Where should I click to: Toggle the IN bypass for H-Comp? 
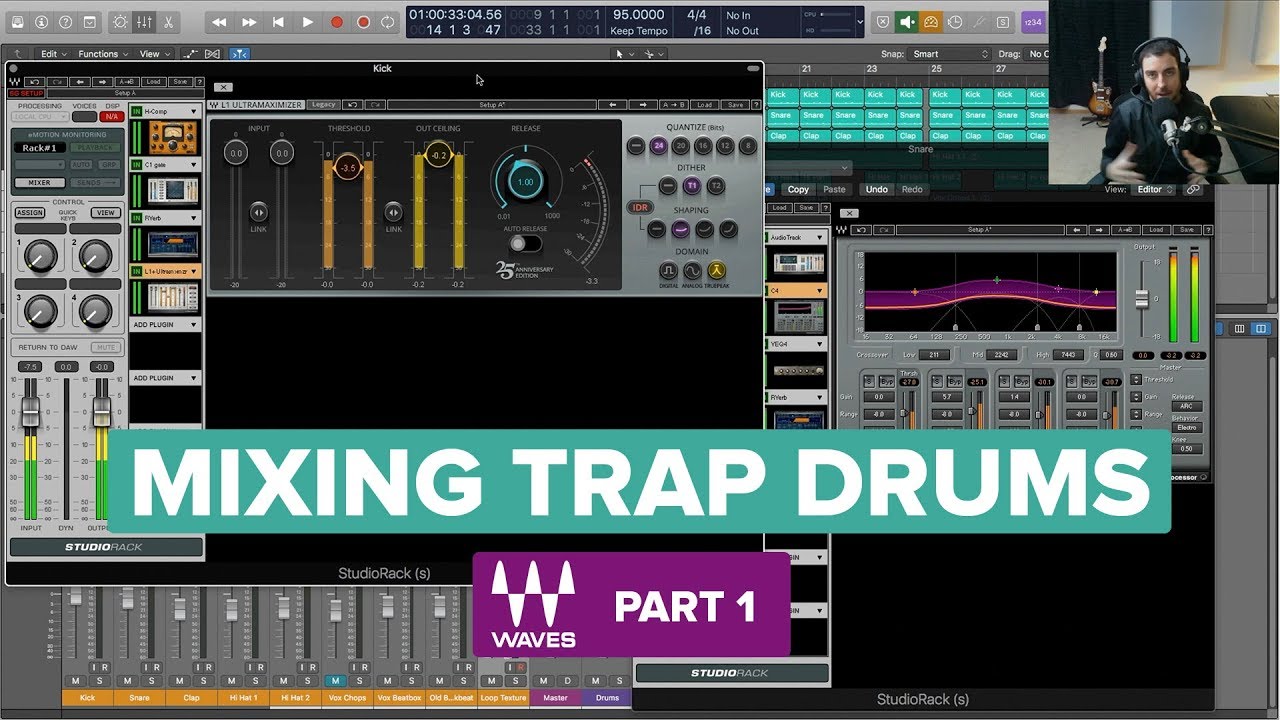click(136, 112)
